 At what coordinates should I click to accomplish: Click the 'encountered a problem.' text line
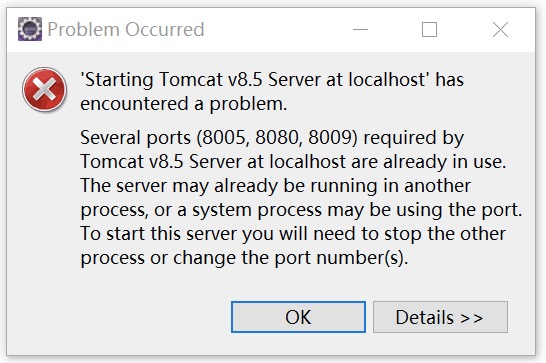pos(184,104)
